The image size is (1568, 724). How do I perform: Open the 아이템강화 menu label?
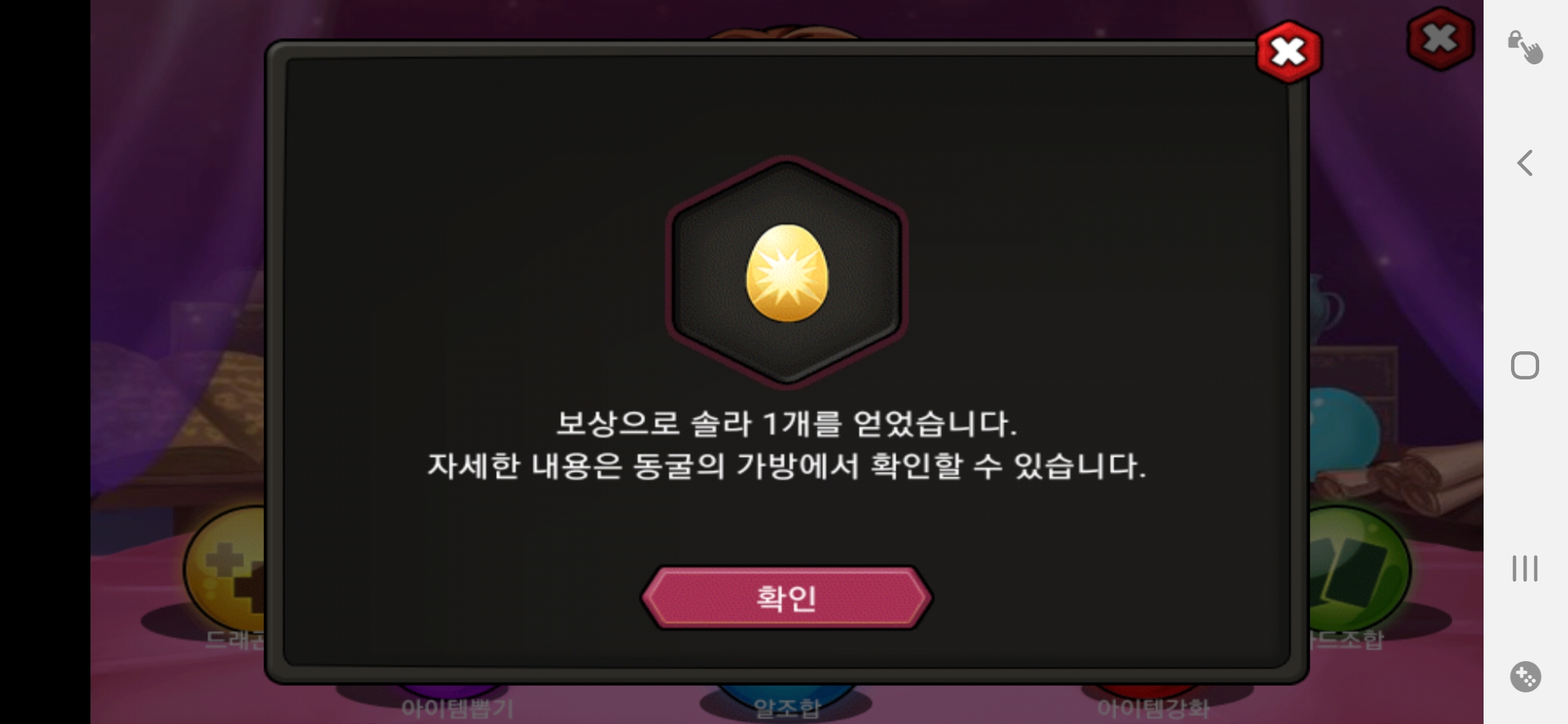[x=1153, y=709]
